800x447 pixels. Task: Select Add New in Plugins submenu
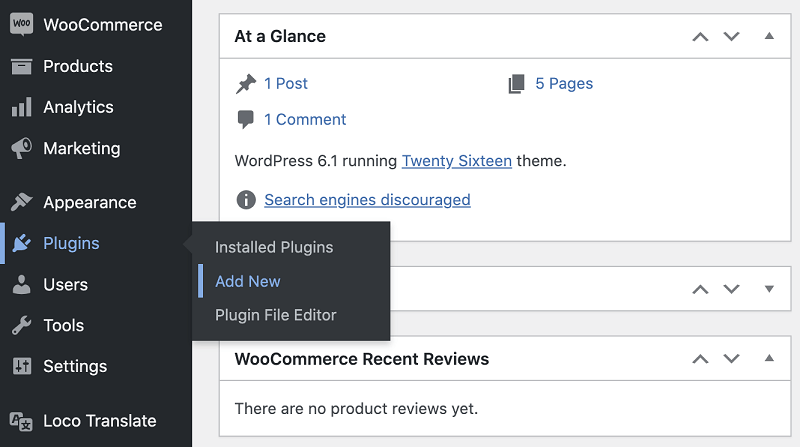[248, 281]
